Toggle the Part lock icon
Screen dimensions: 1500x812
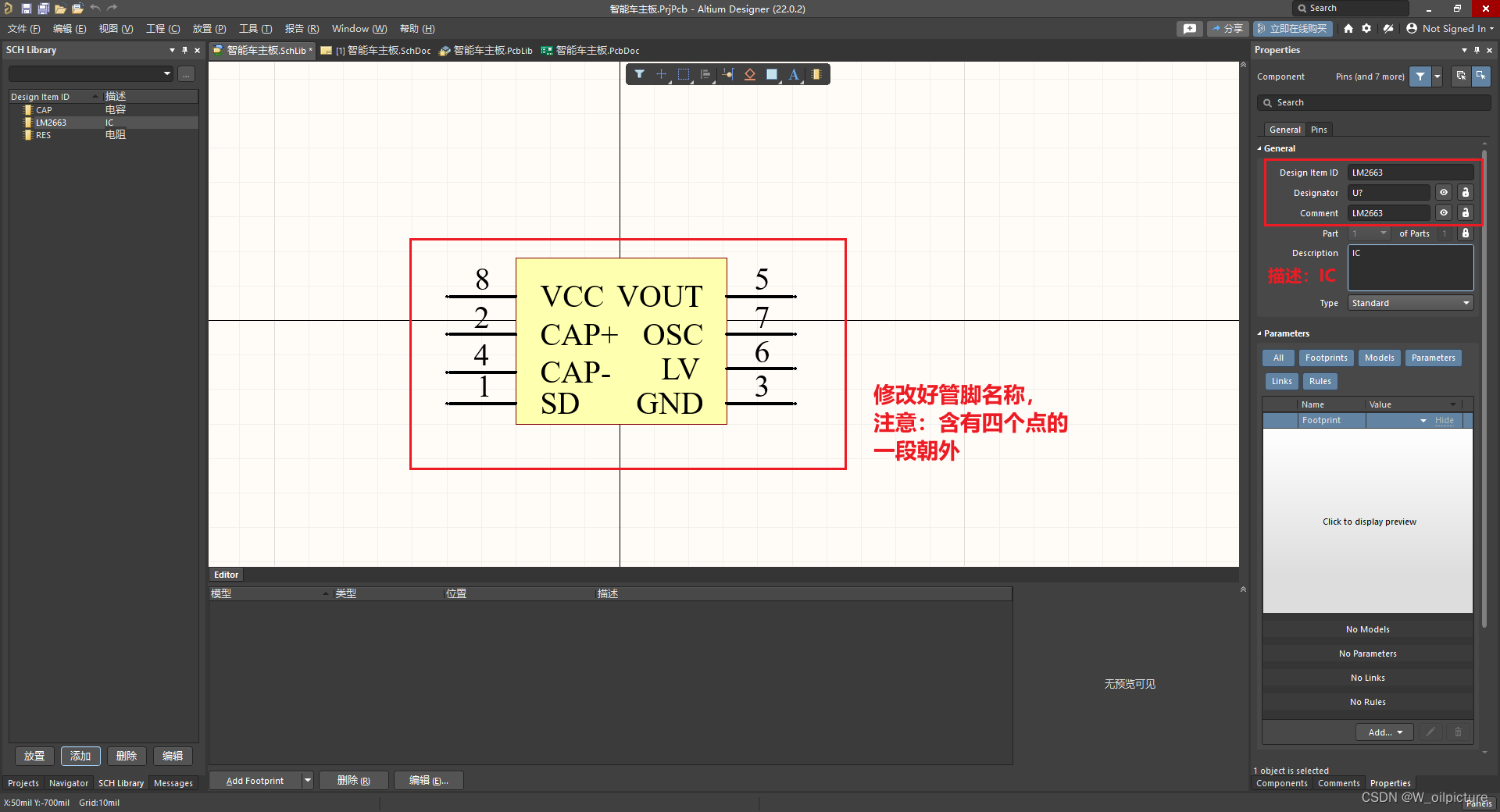pyautogui.click(x=1466, y=233)
